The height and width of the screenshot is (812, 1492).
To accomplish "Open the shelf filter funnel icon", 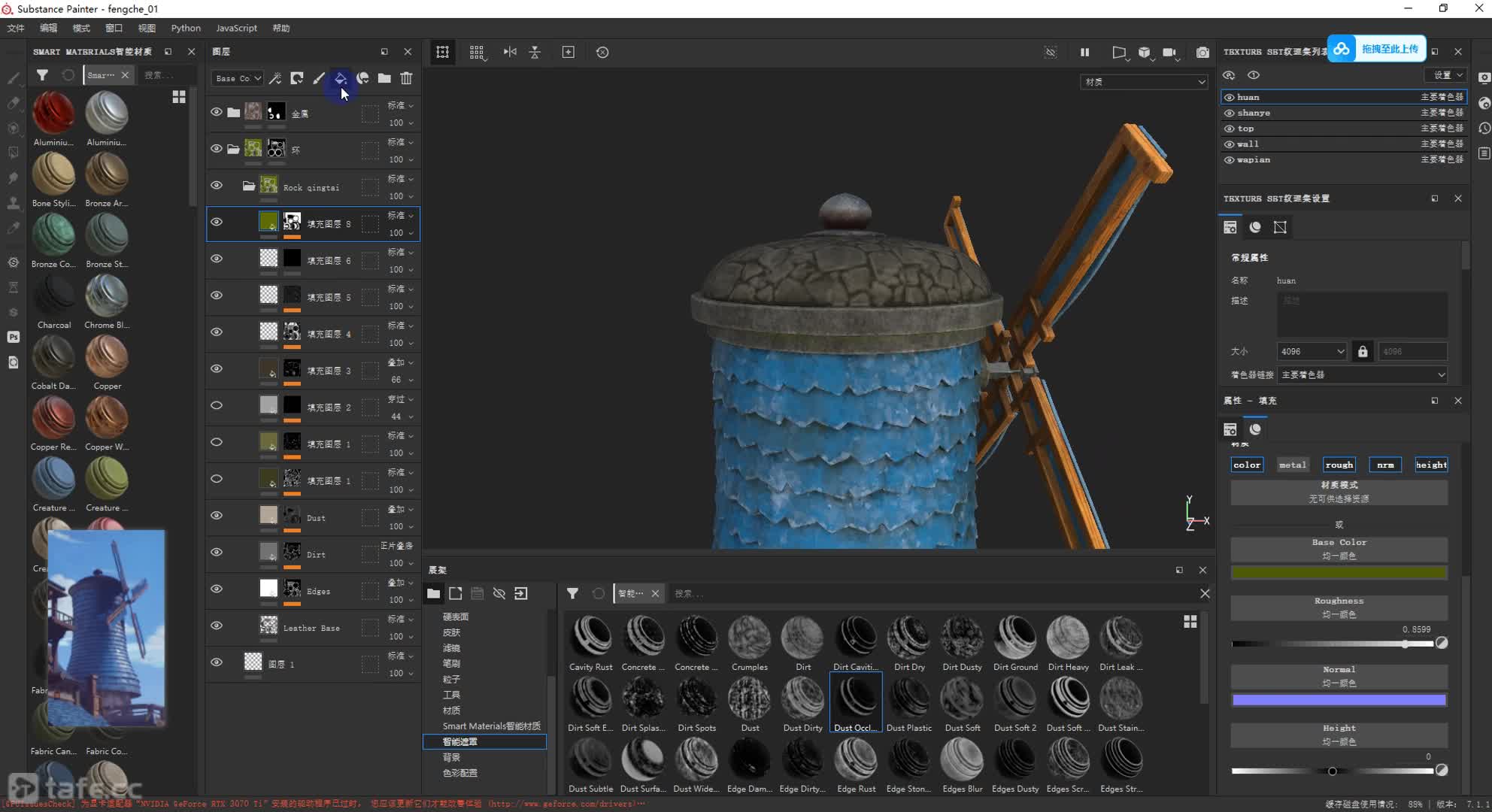I will (572, 593).
